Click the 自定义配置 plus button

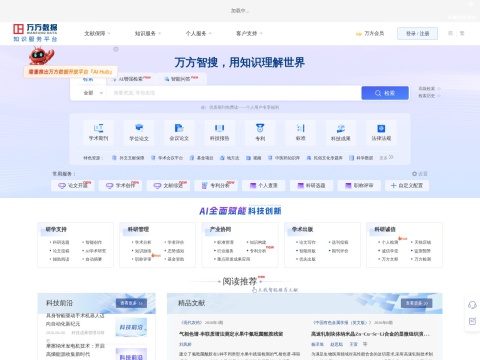pos(407,185)
